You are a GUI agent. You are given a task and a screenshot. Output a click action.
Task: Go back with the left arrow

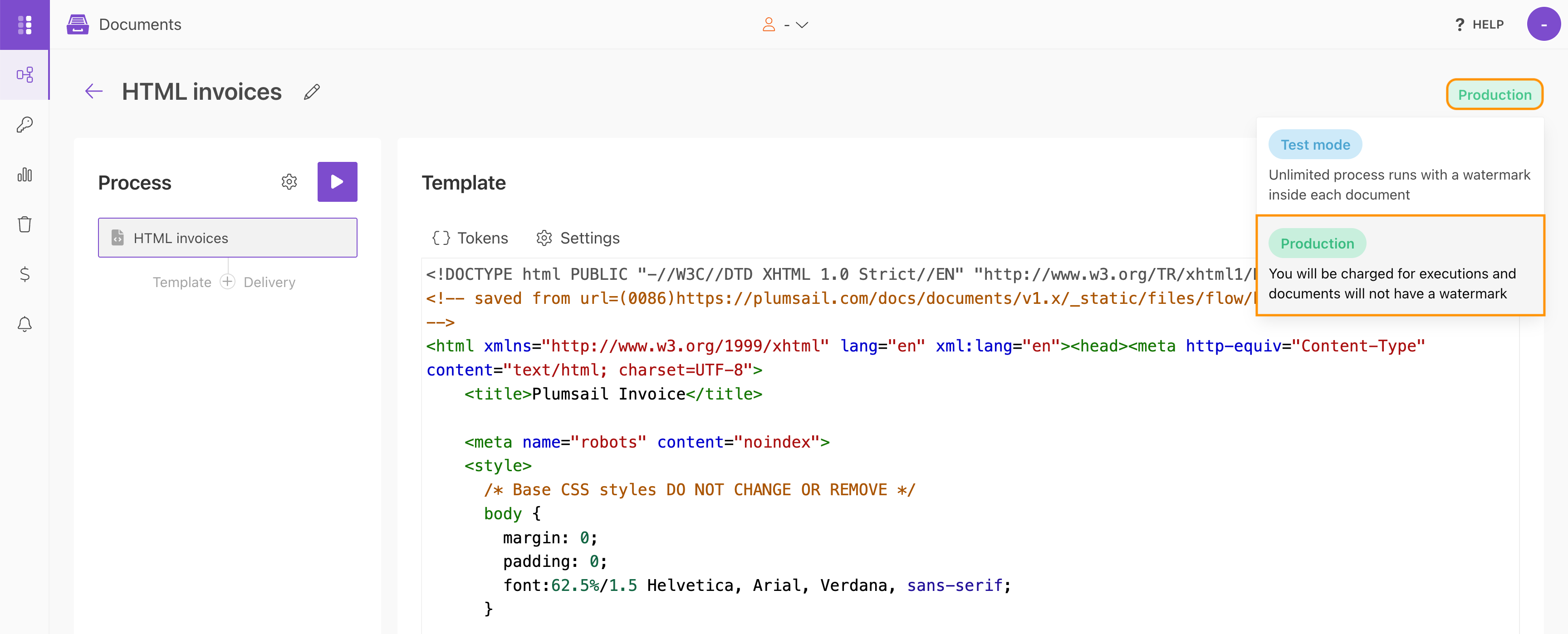94,92
